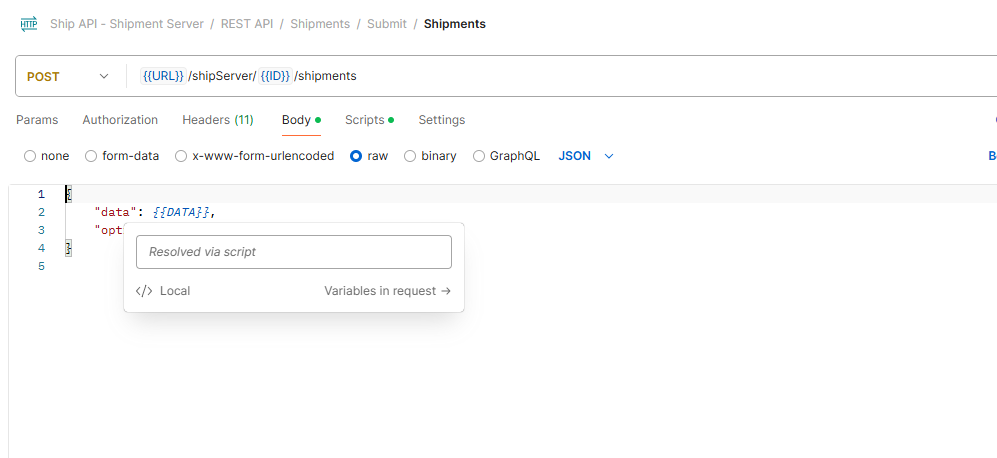The image size is (997, 458).
Task: Select the form-data body option
Action: coord(91,156)
